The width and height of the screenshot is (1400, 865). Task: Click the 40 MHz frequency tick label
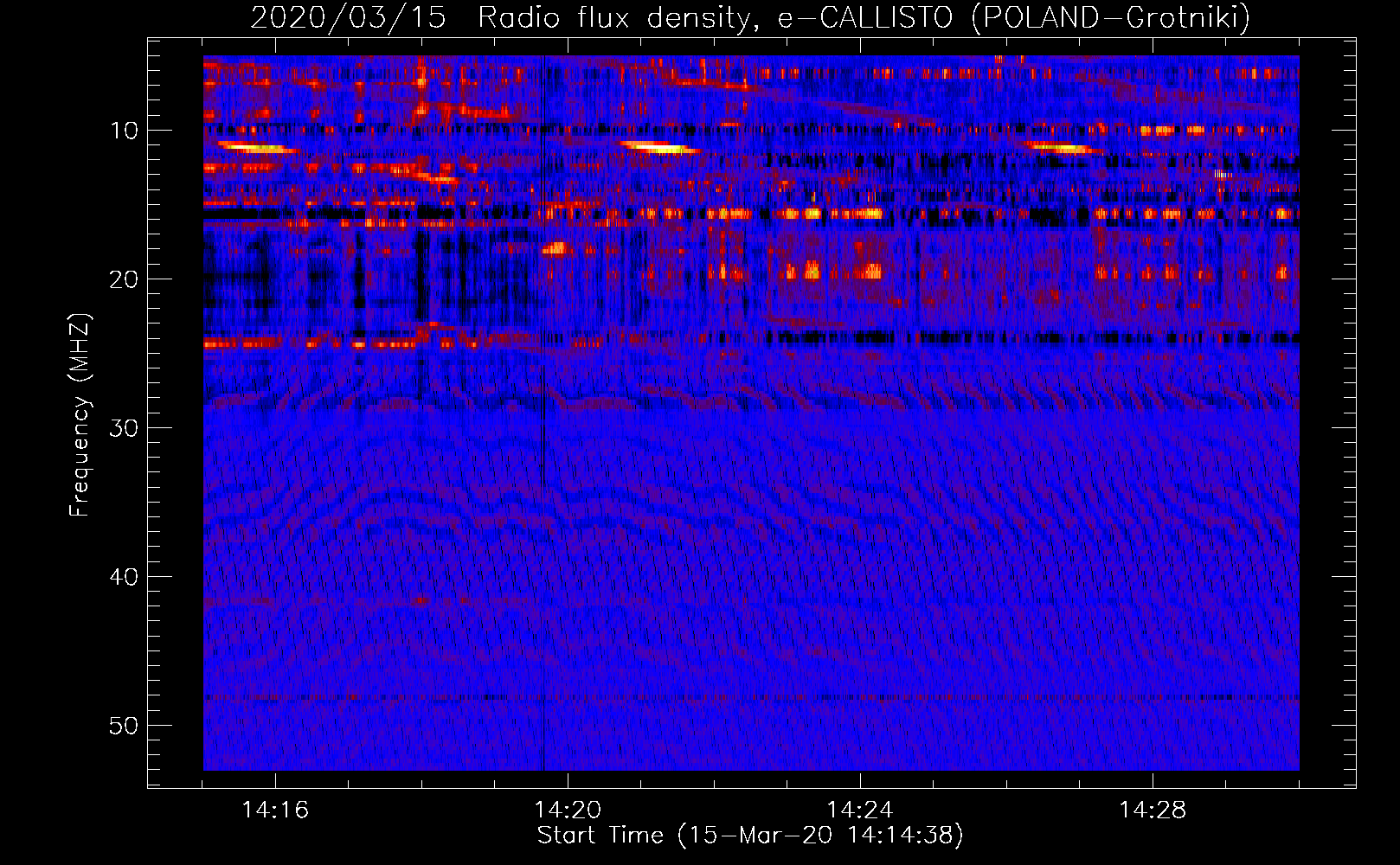[124, 577]
